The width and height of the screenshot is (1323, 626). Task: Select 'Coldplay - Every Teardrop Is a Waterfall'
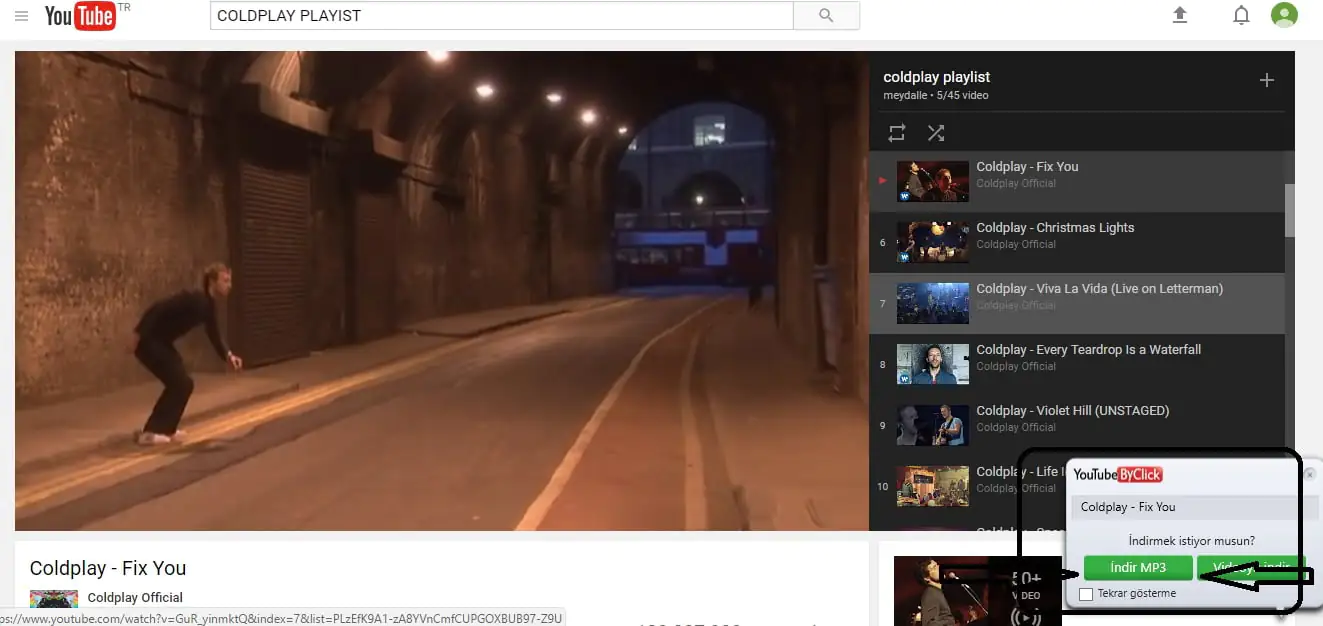coord(1088,350)
